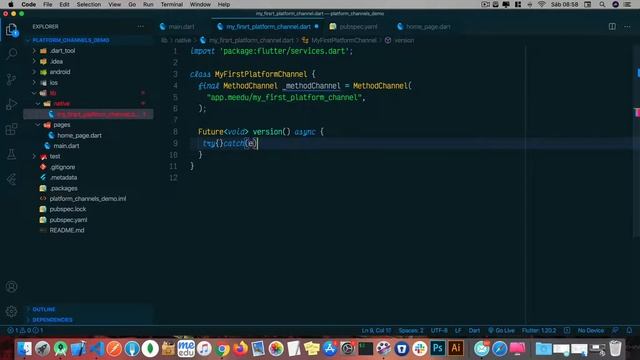
Task: Change language mode Dart in status bar
Action: pos(474,330)
